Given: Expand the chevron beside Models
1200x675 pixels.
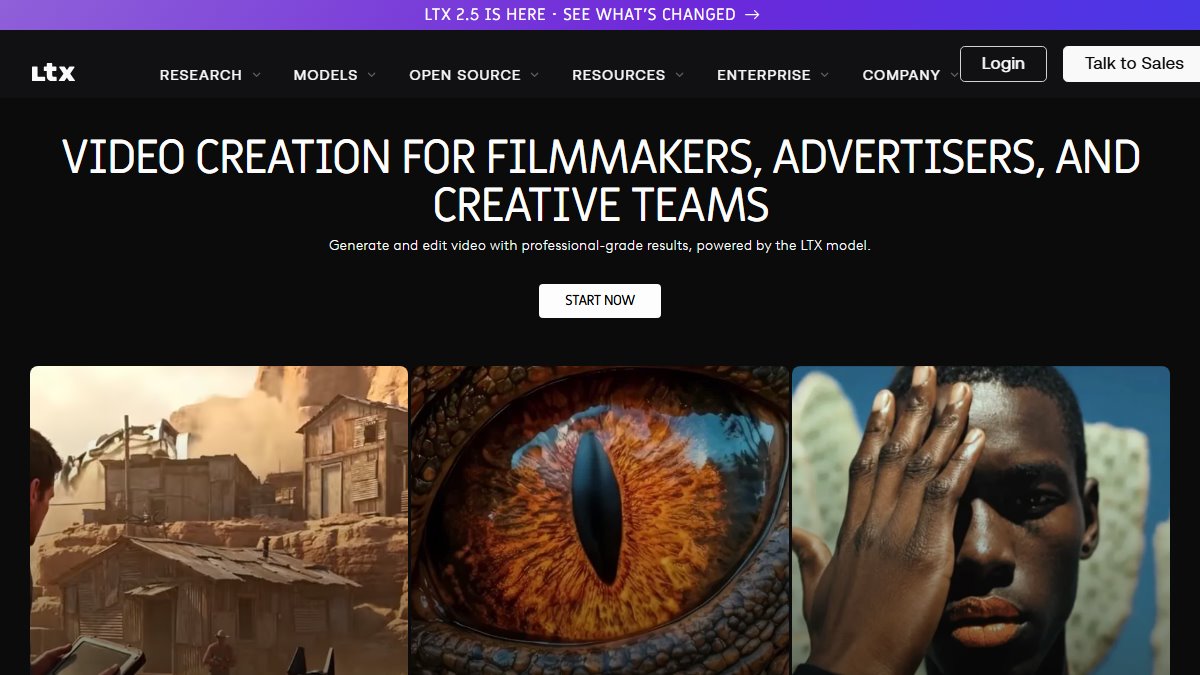Looking at the screenshot, I should click(372, 75).
